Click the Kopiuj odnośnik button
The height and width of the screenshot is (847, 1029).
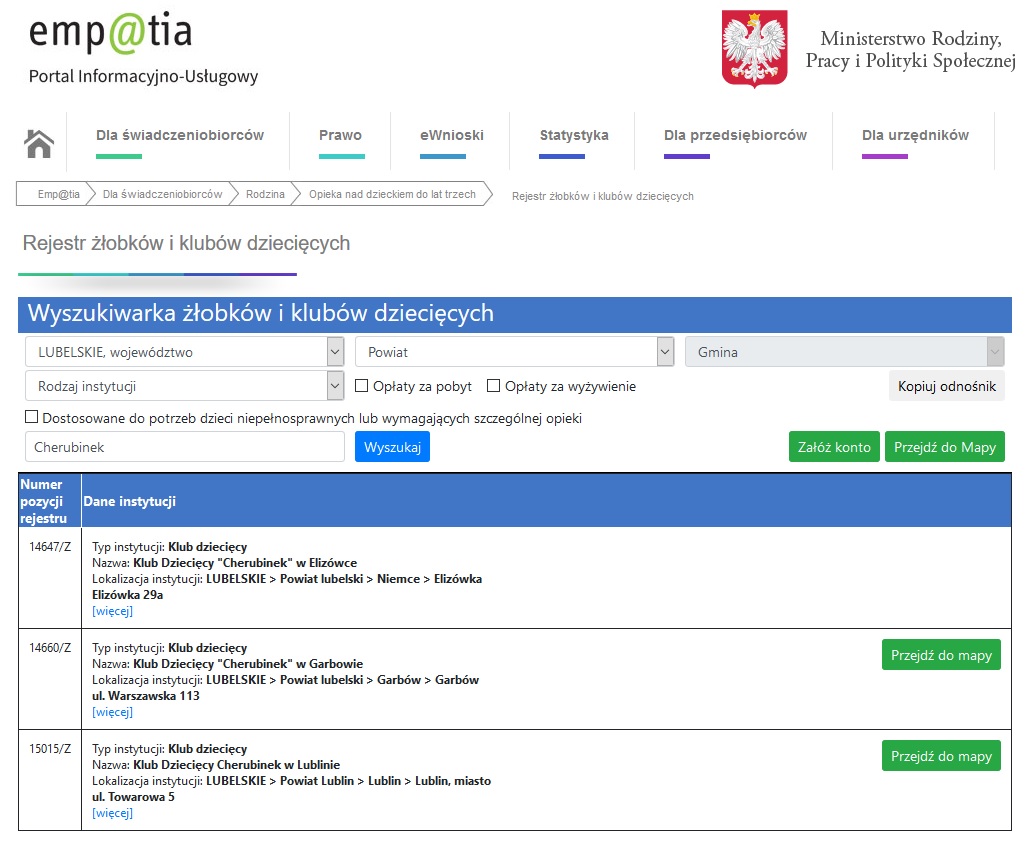tap(946, 386)
